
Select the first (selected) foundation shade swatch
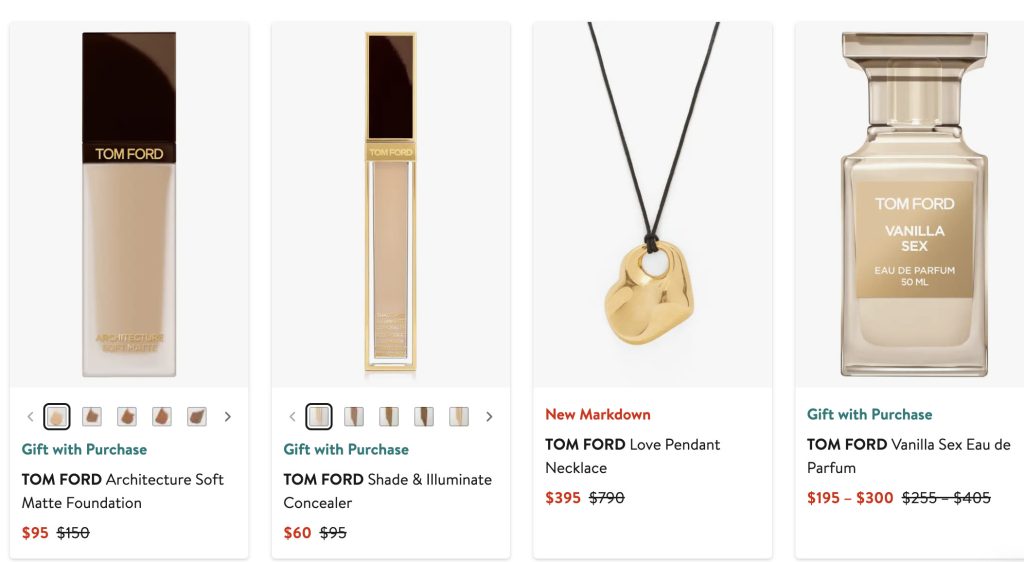point(57,416)
